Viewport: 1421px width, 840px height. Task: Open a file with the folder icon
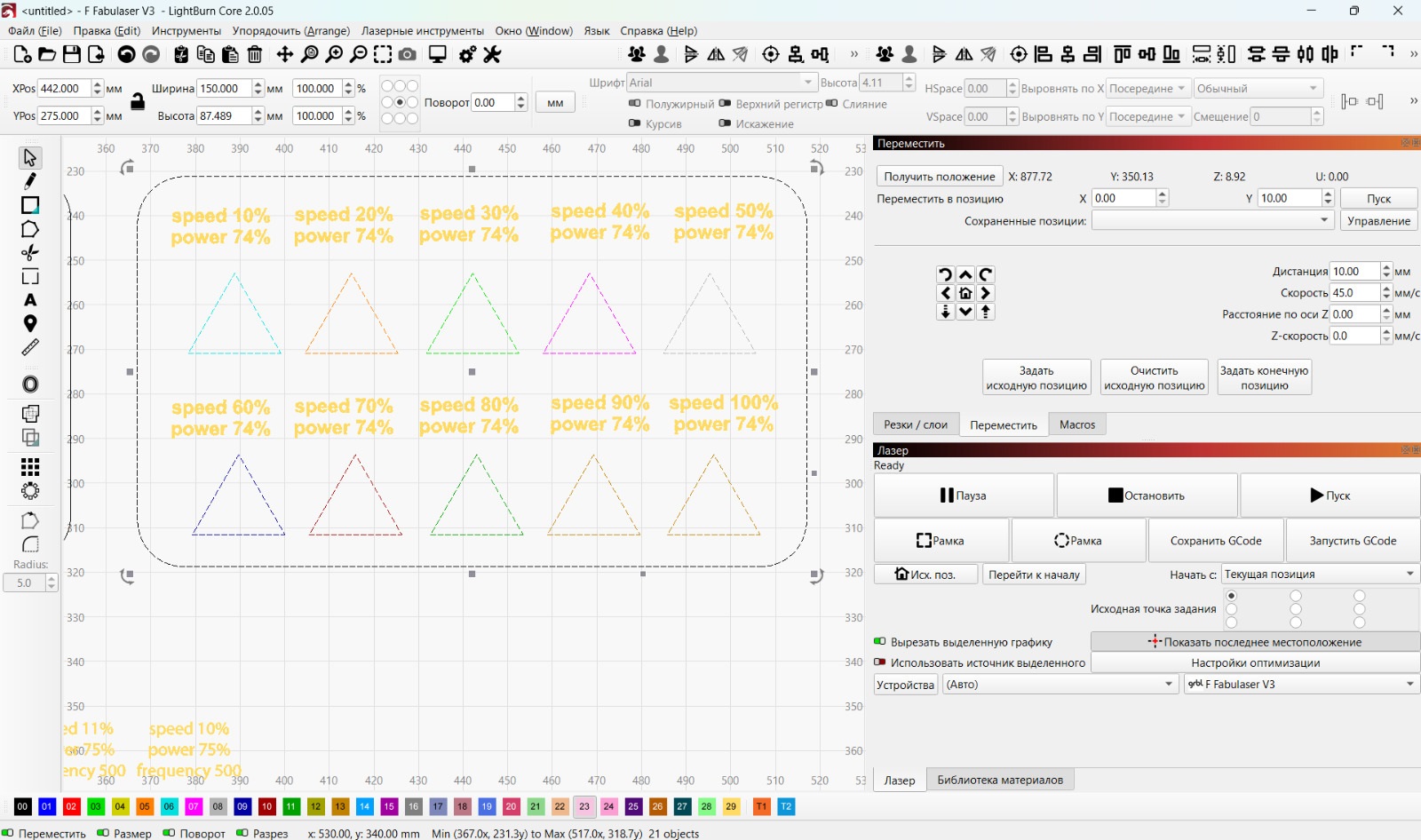[x=46, y=54]
